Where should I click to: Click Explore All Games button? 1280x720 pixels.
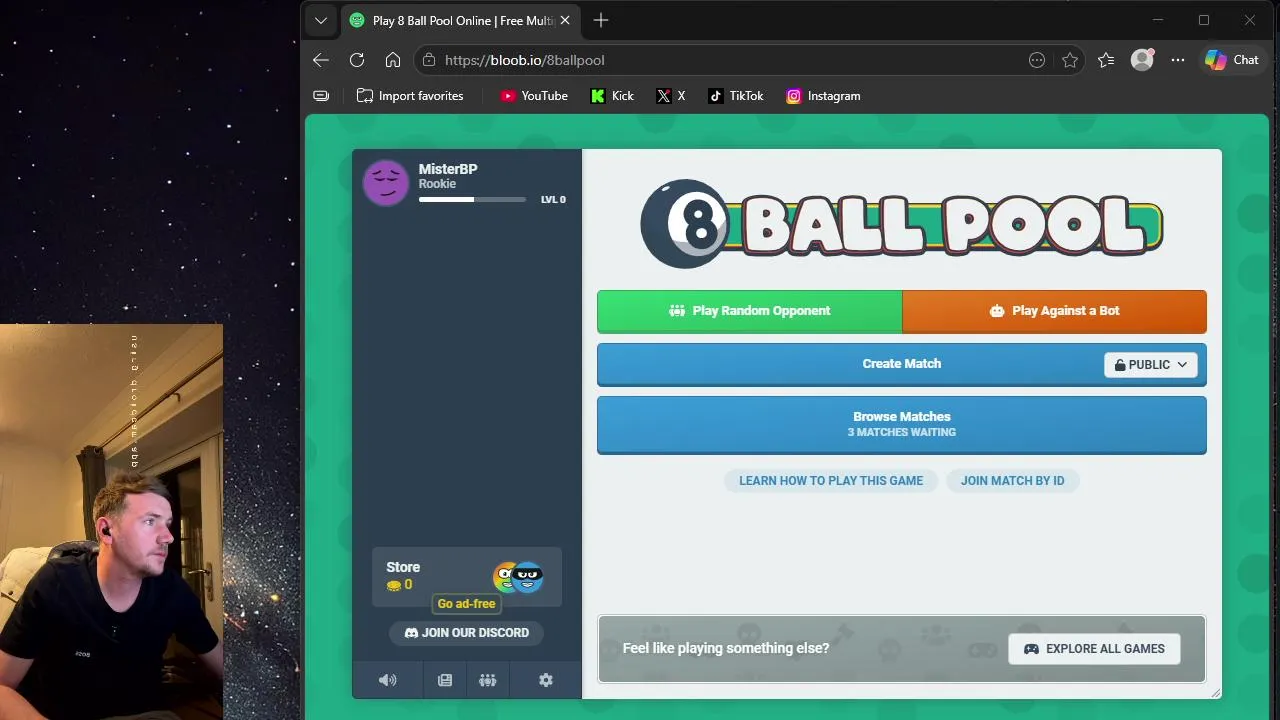coord(1094,649)
